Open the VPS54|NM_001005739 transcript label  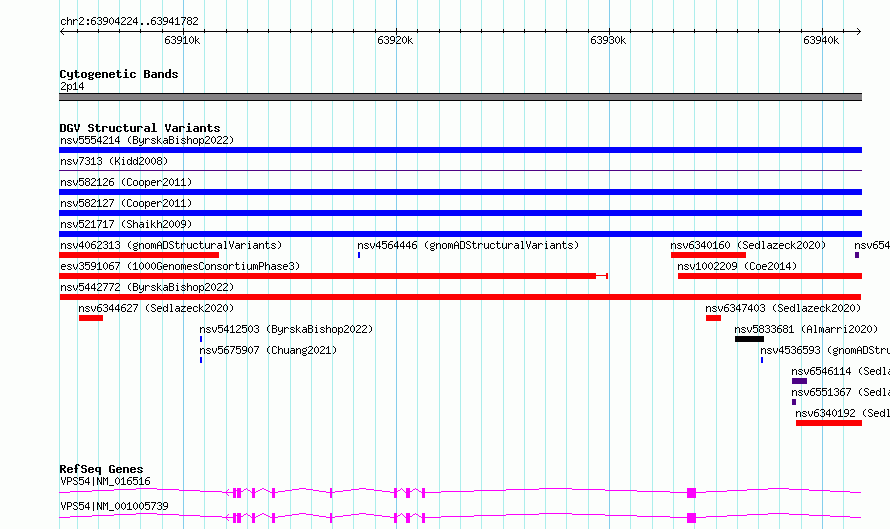114,506
